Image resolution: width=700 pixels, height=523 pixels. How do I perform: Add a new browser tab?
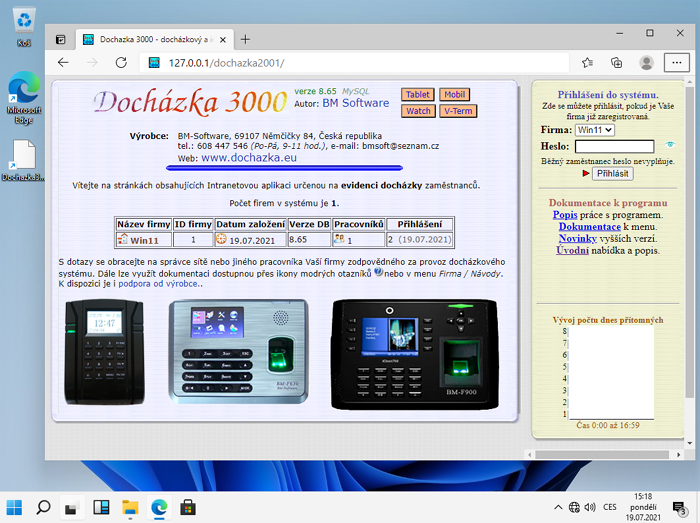coord(245,40)
